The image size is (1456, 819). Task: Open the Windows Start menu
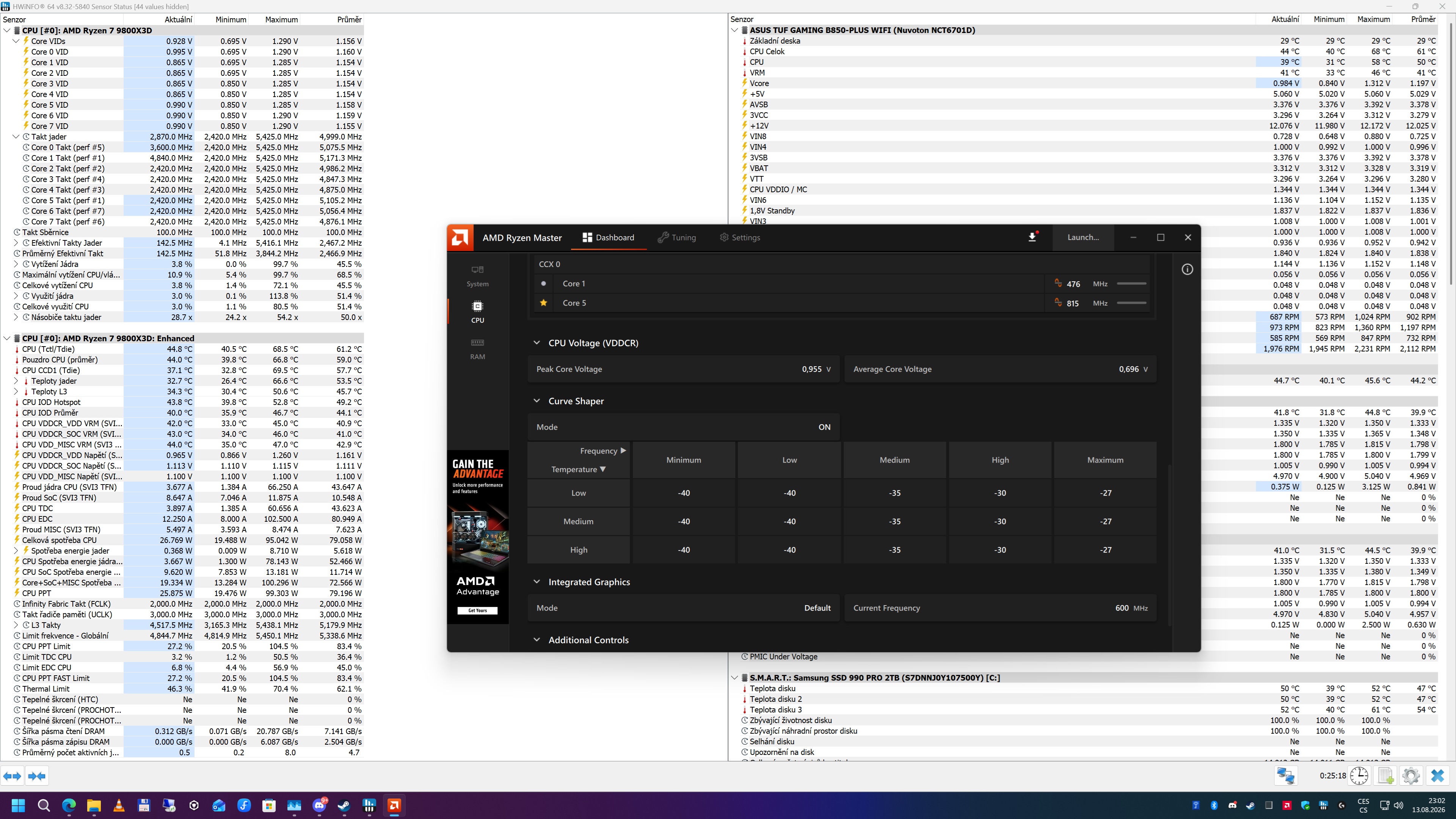18,805
